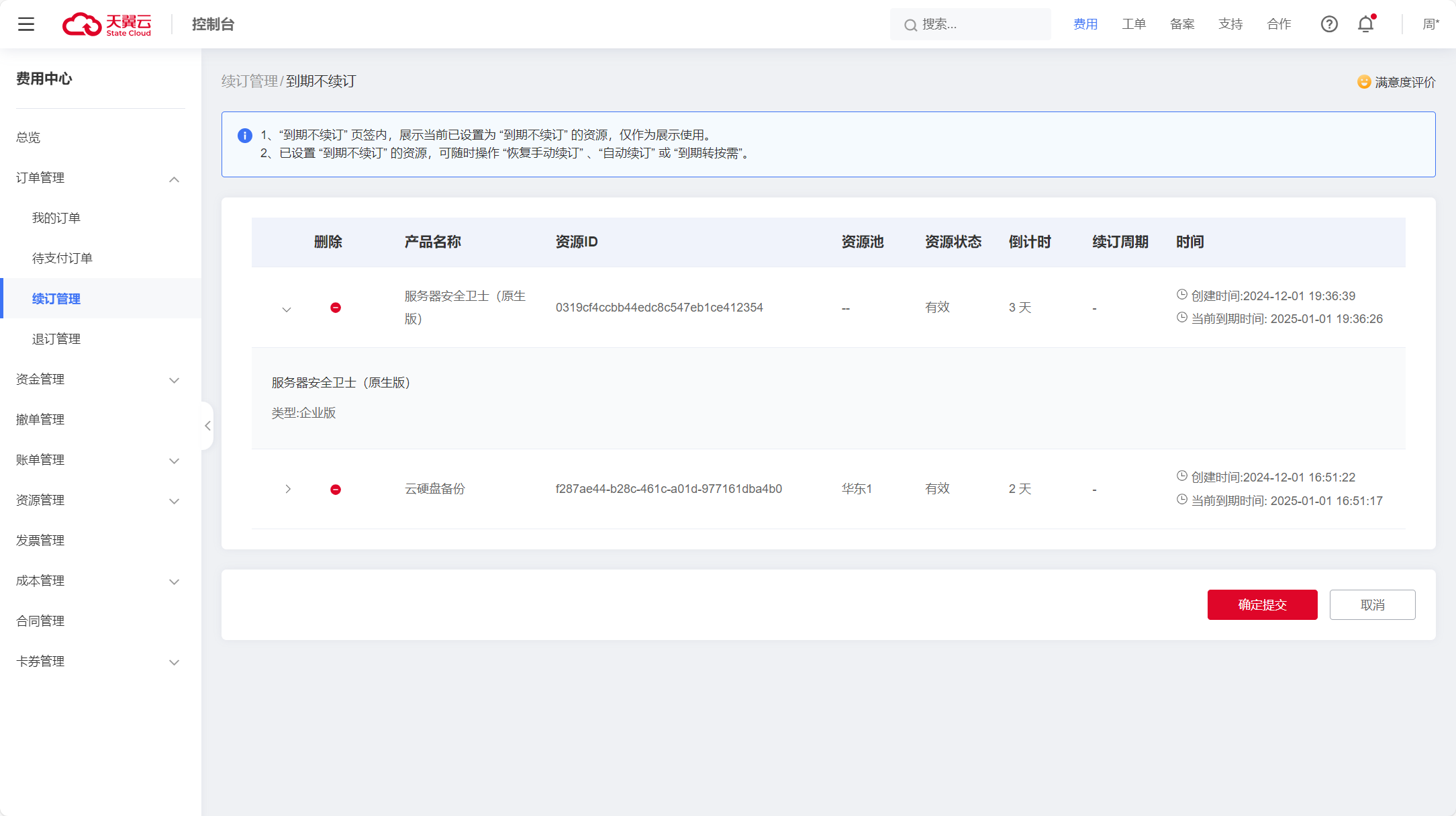1456x816 pixels.
Task: Click the clock icon beside 当前到期时间 19:36:26
Action: [1182, 317]
